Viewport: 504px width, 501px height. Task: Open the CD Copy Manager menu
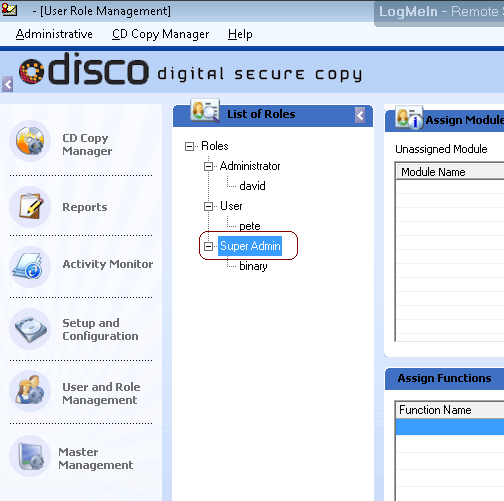161,34
